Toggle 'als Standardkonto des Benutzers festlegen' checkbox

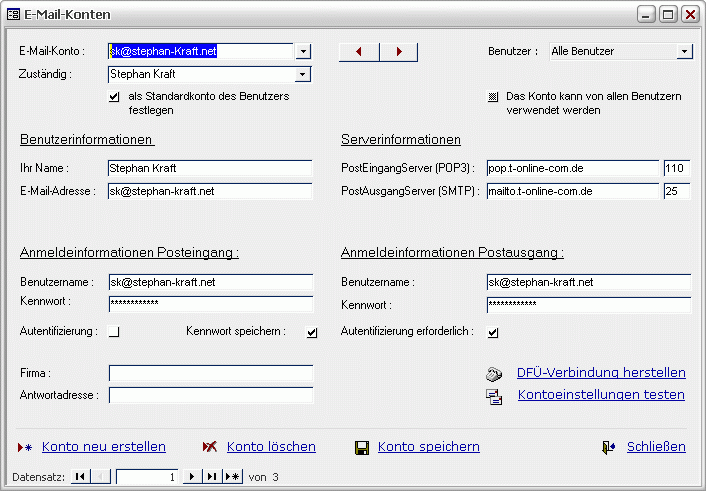point(114,97)
